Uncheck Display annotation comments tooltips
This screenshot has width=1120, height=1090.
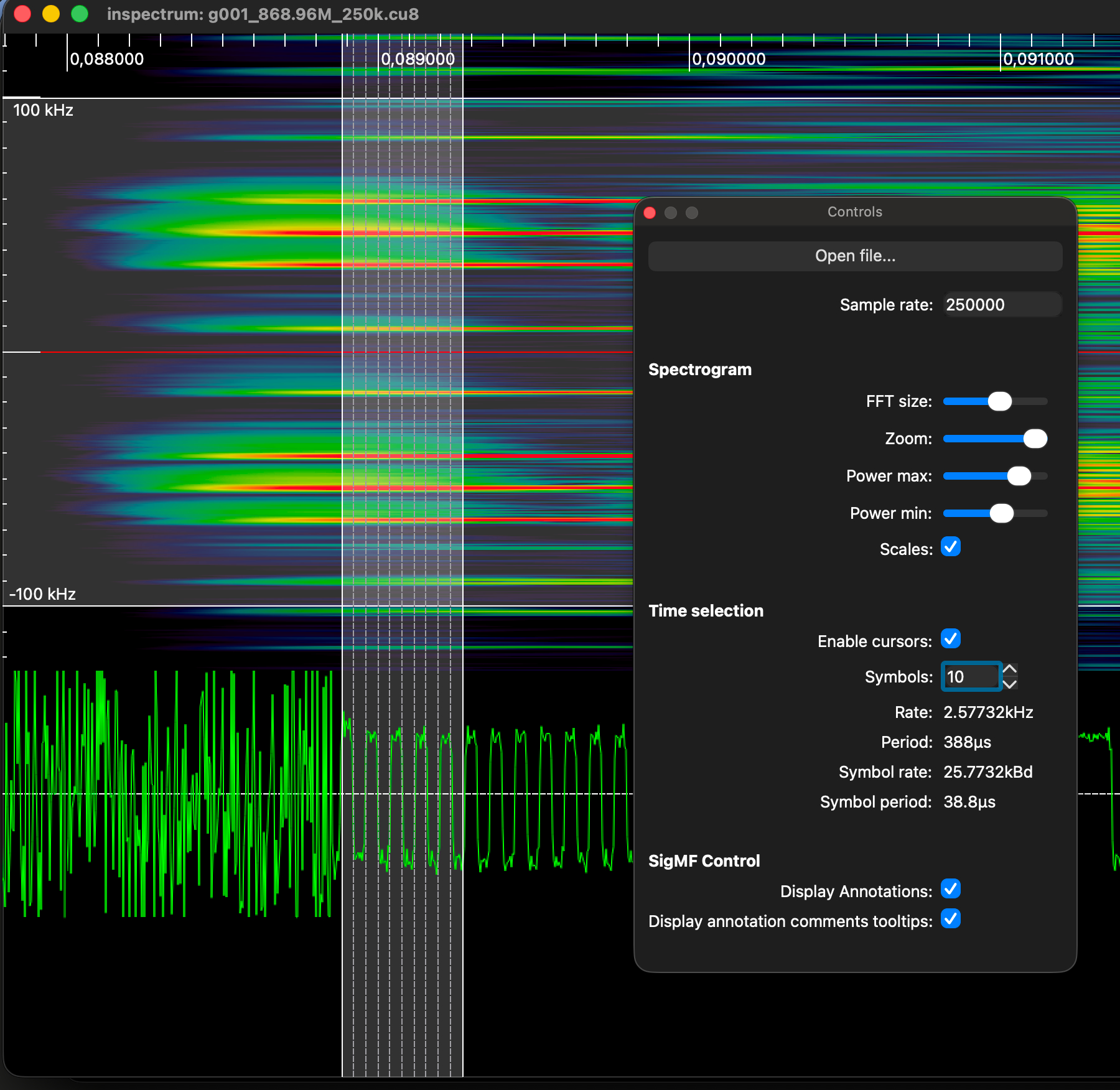951,920
